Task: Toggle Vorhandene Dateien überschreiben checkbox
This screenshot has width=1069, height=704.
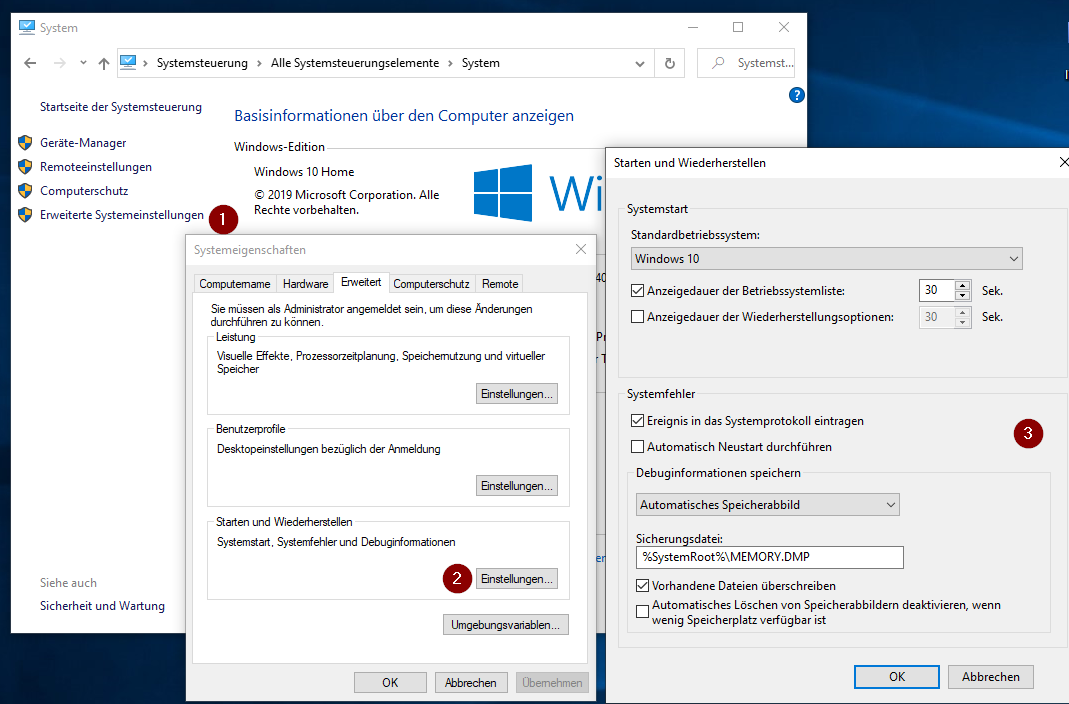Action: coord(642,585)
